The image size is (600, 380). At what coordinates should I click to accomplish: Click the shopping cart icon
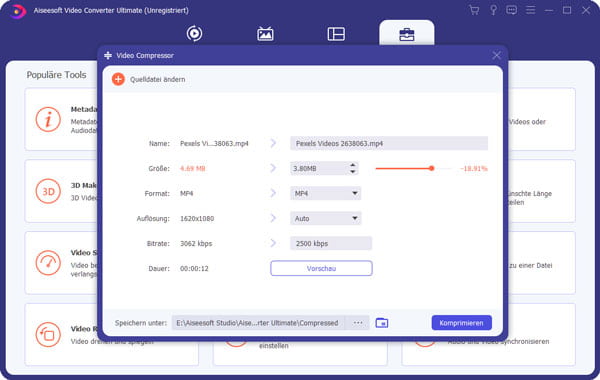474,10
